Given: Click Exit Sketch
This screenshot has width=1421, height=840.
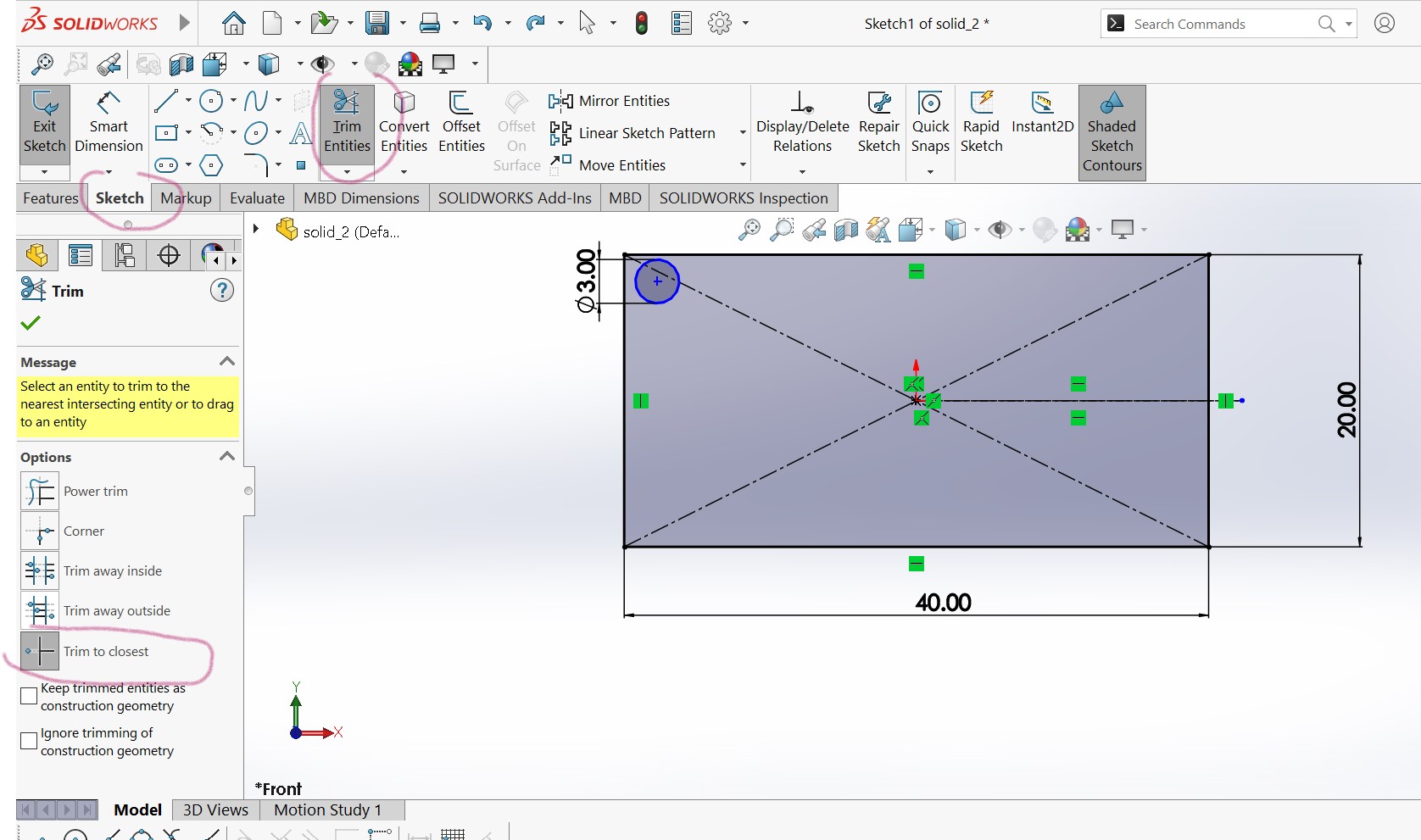Looking at the screenshot, I should tap(44, 123).
